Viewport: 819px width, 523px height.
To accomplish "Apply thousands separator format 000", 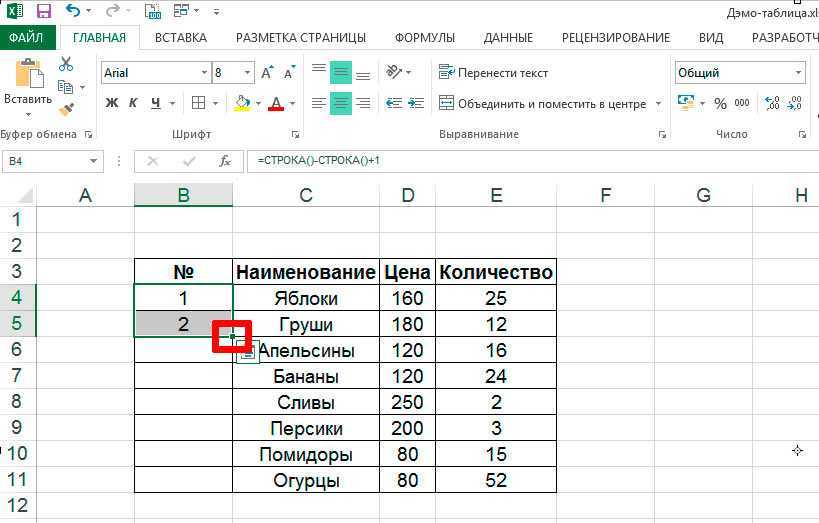I will [x=742, y=103].
